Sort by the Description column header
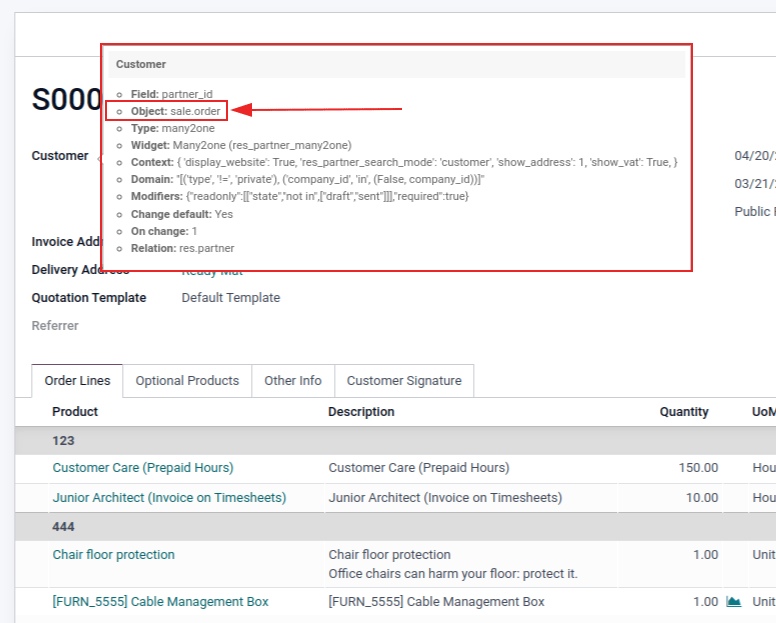The image size is (776, 623). click(x=361, y=412)
